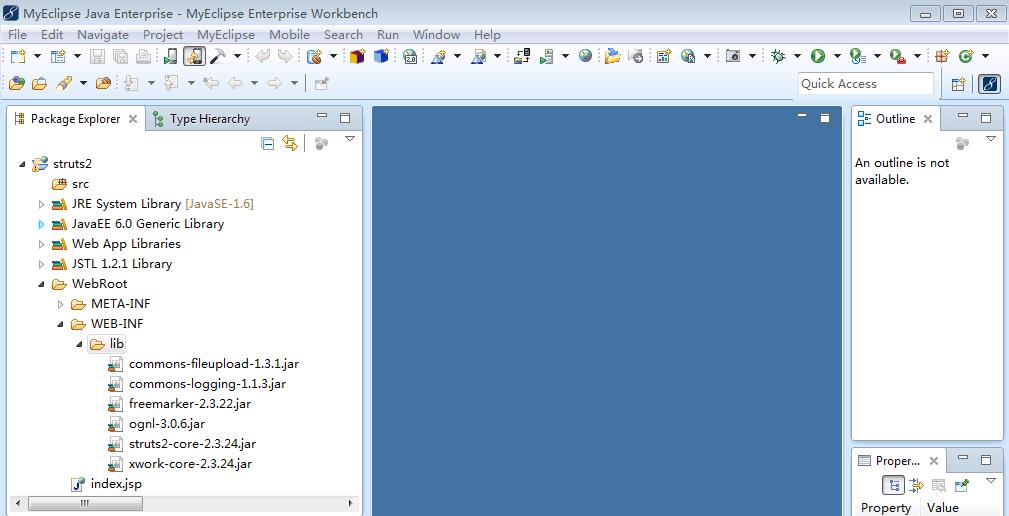Click the Collapse All icon in Package Explorer
1009x516 pixels.
point(268,143)
